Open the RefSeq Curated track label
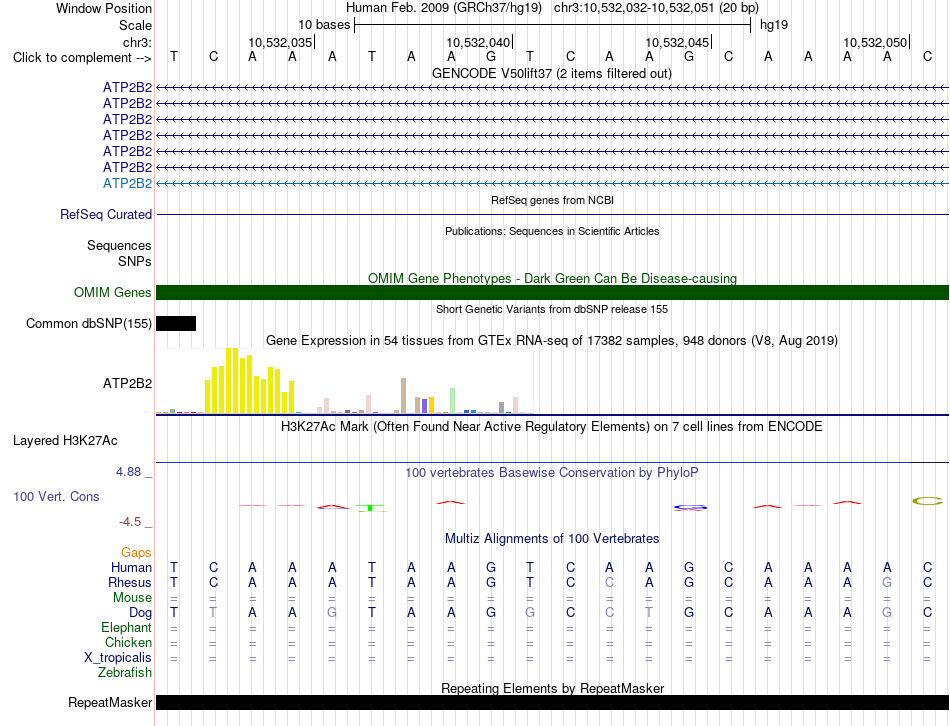950x726 pixels. 106,215
